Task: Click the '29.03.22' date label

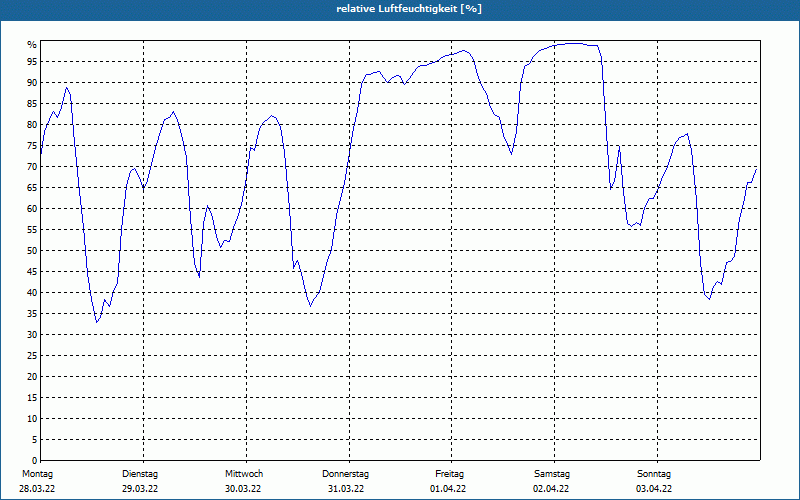Action: point(140,489)
